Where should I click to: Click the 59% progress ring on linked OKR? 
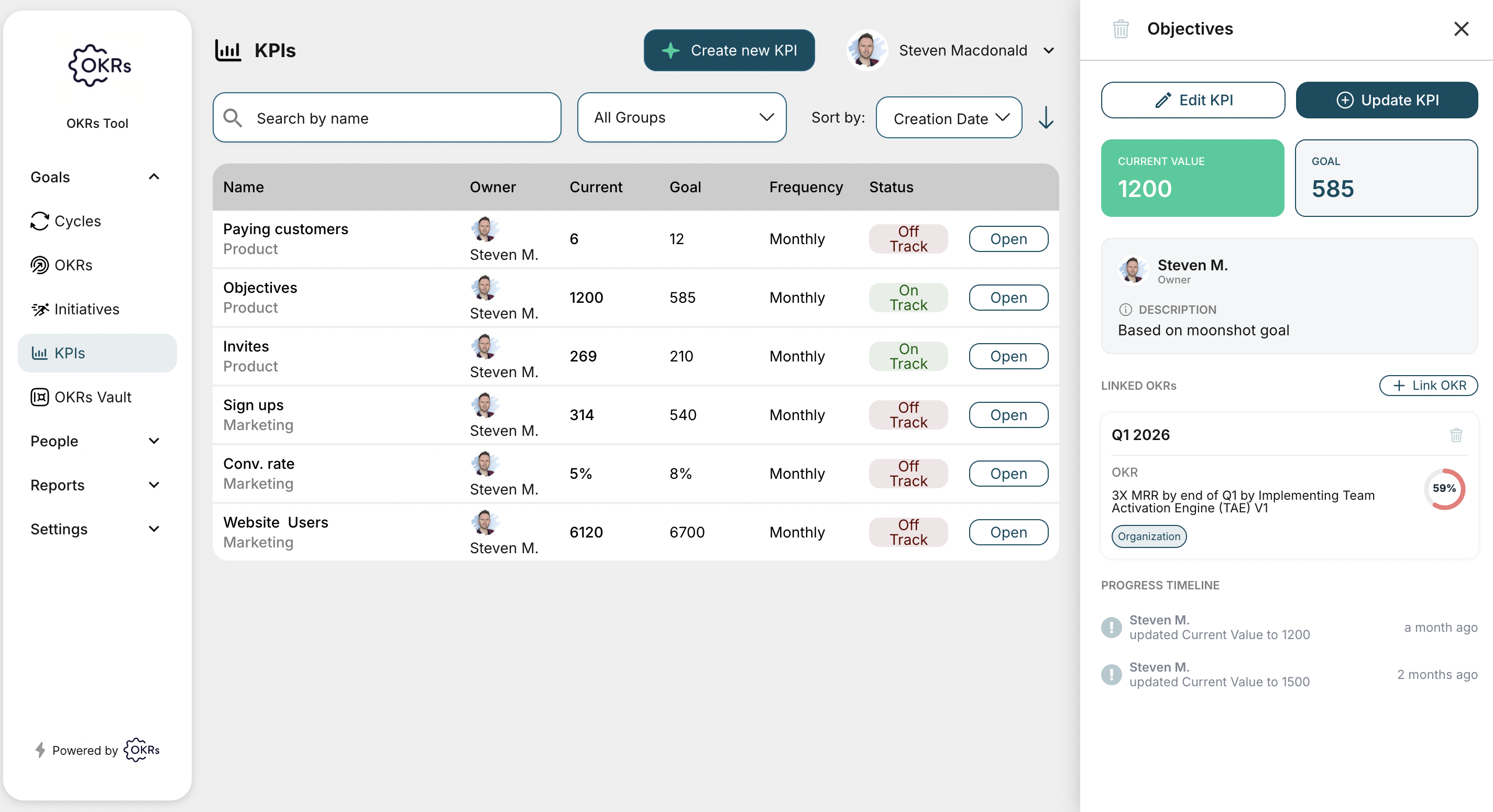click(x=1444, y=489)
